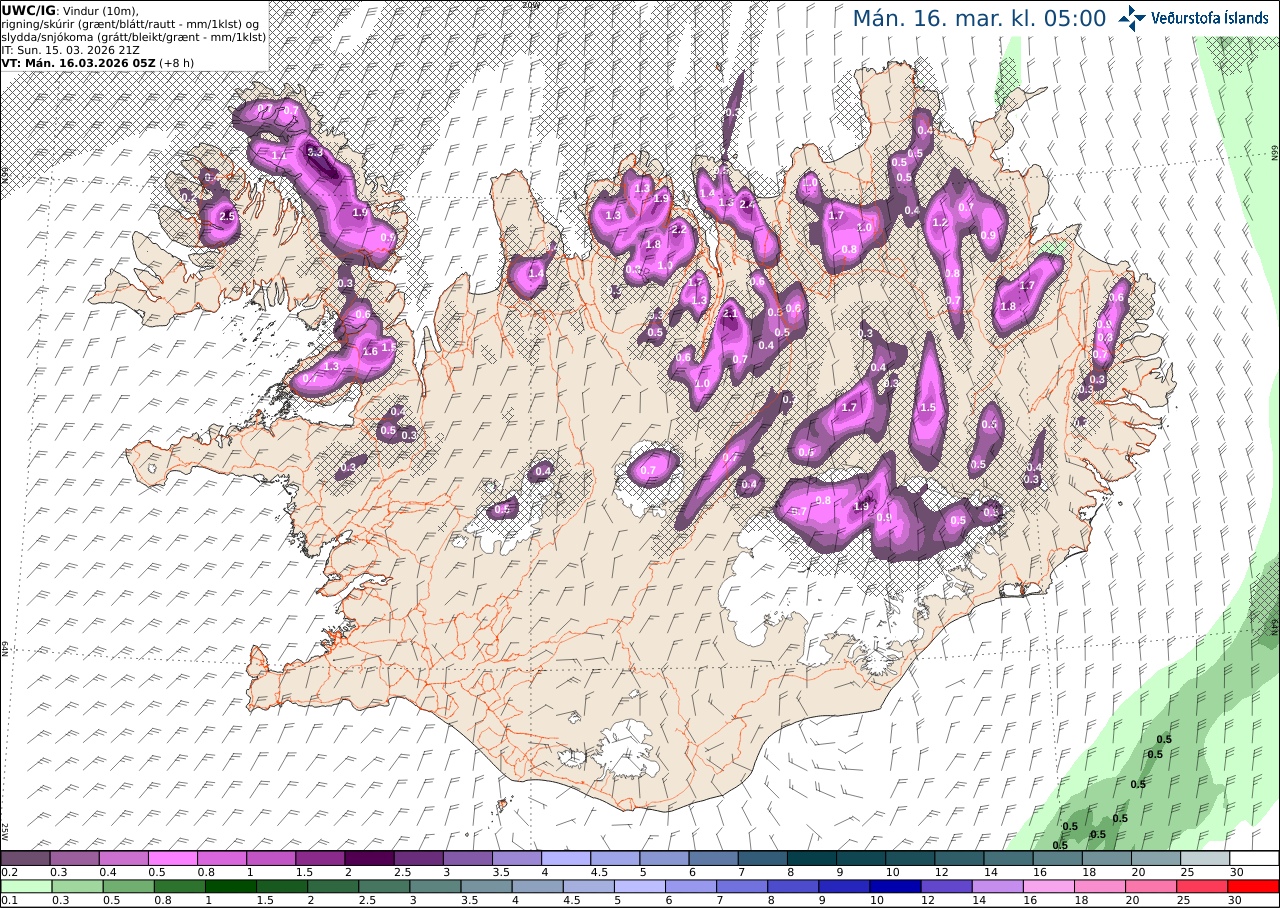Select the title Mán. 16. mar. kl. 05:00
The width and height of the screenshot is (1280, 908).
tap(979, 18)
